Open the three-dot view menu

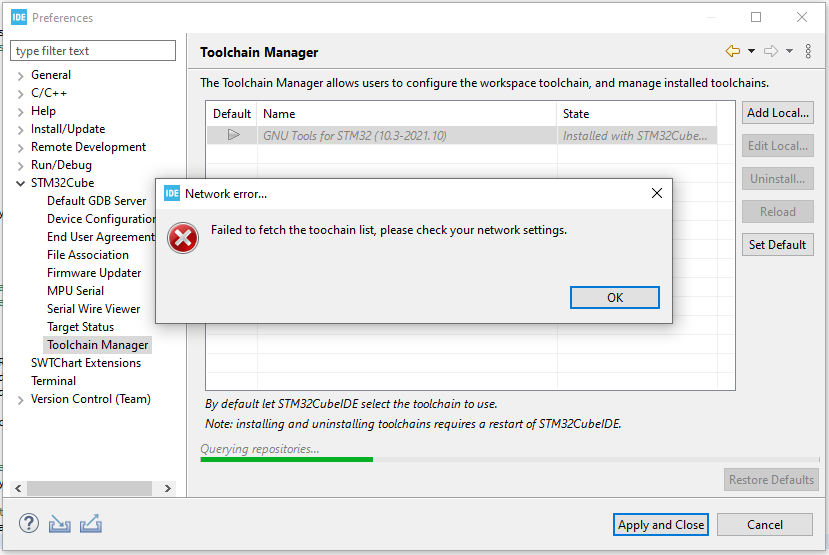click(x=808, y=51)
